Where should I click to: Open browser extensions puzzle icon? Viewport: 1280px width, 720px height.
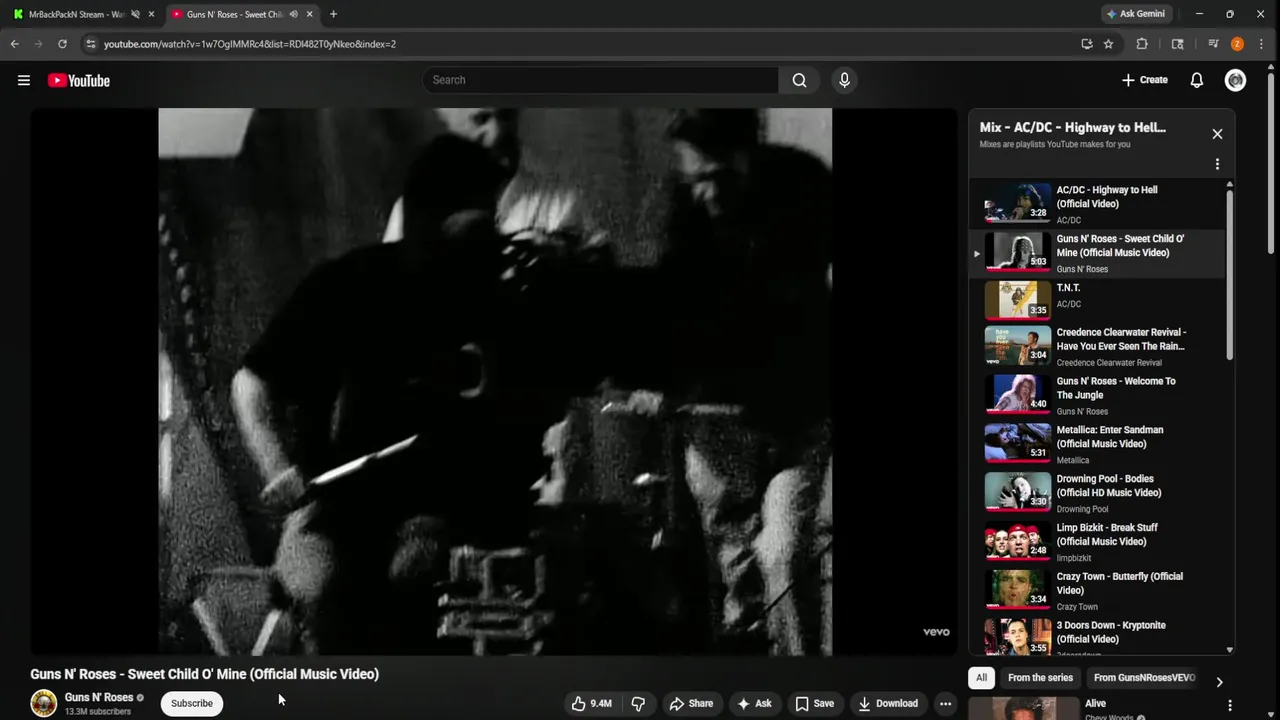point(1142,44)
